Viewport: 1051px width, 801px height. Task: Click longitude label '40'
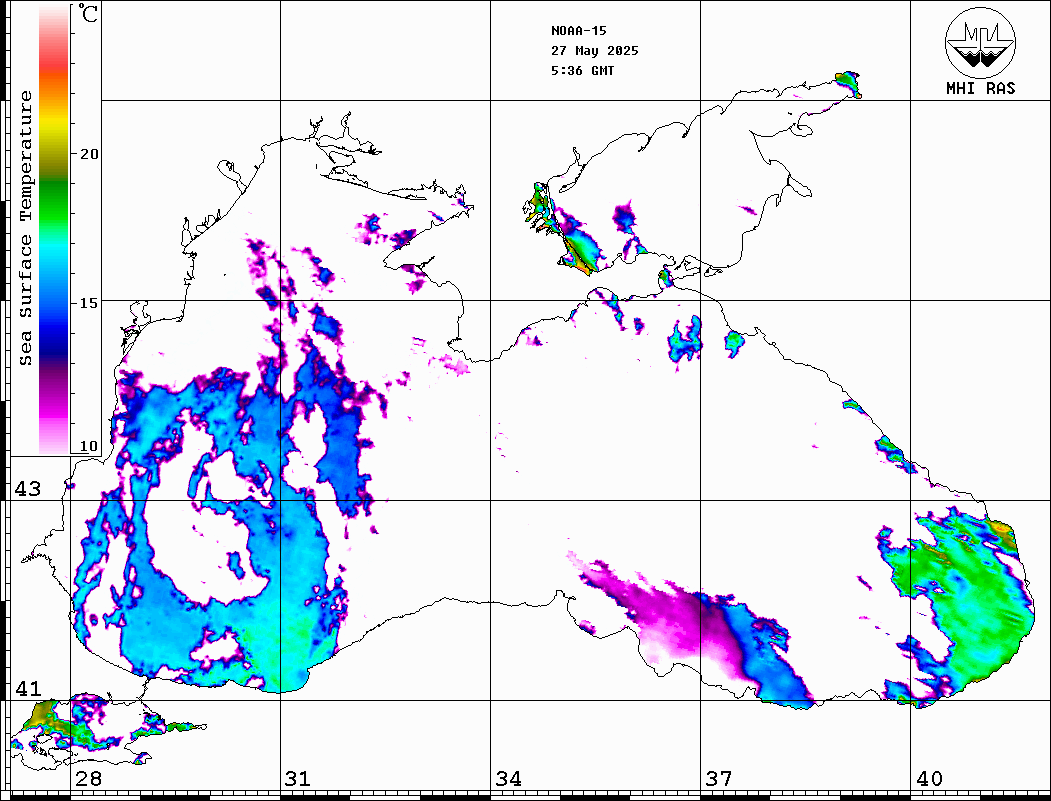(x=929, y=778)
